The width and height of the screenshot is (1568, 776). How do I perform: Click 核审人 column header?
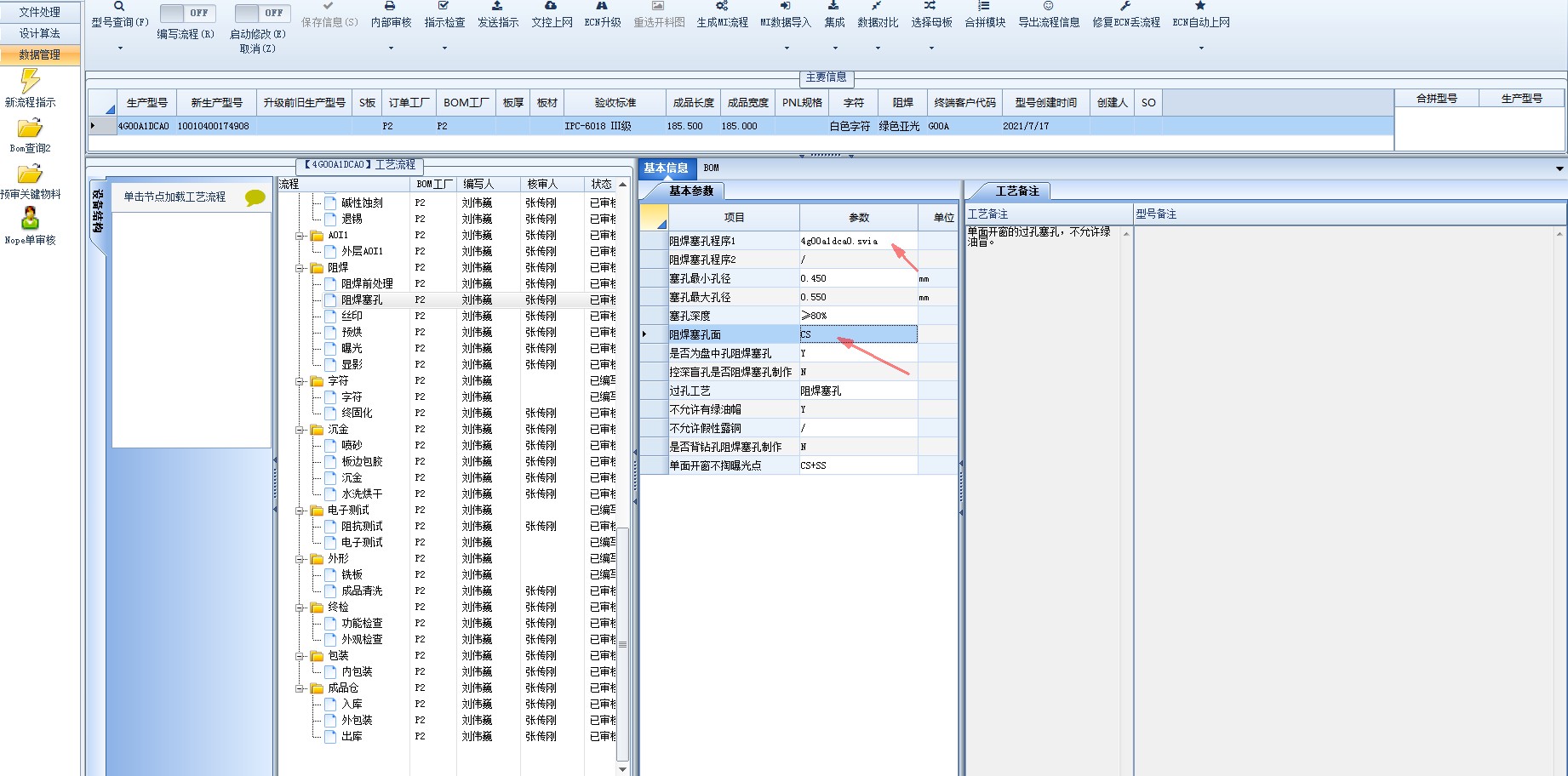click(x=552, y=185)
